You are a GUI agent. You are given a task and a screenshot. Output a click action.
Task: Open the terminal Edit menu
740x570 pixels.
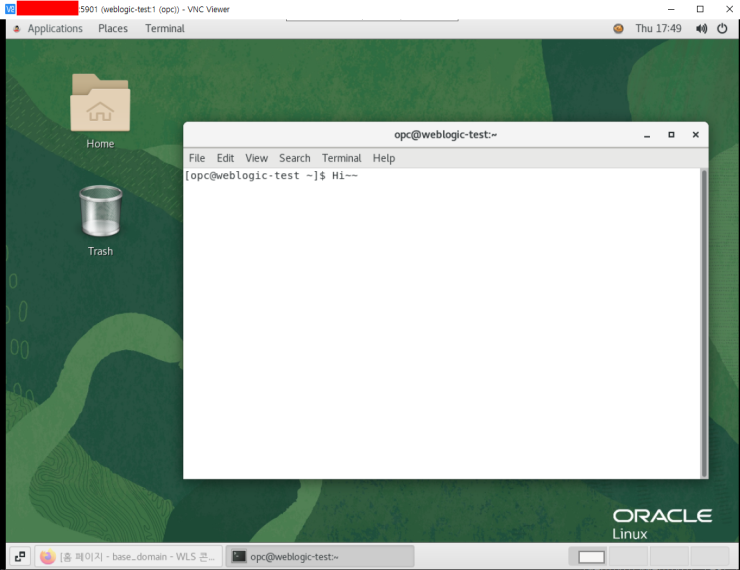[225, 158]
